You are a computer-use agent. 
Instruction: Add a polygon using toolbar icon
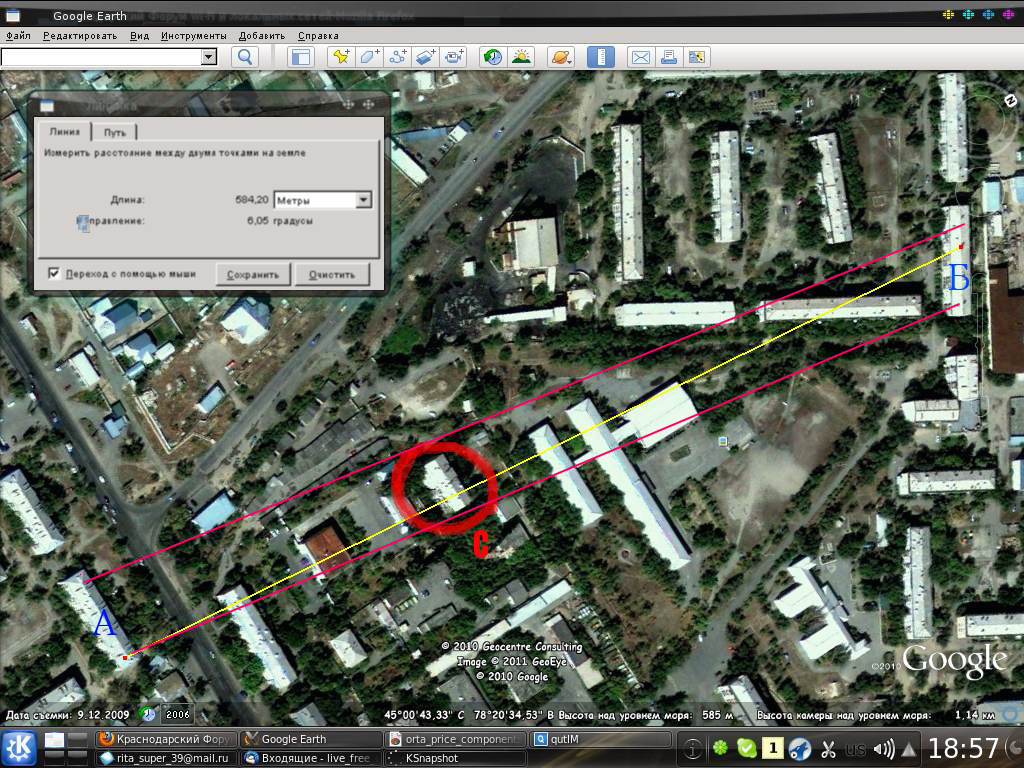click(369, 57)
